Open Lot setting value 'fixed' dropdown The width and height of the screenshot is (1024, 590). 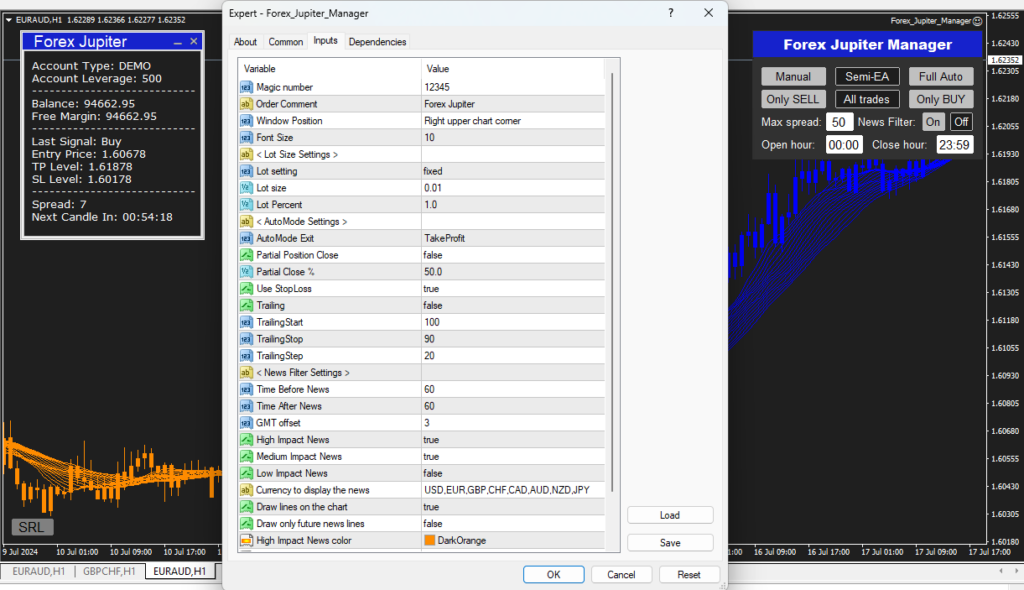513,171
